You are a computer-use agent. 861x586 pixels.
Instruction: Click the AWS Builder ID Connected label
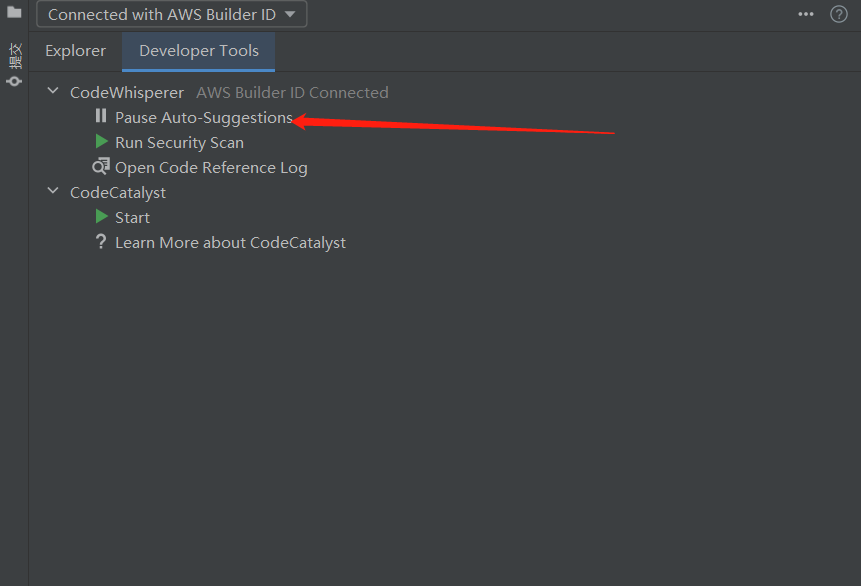[x=292, y=91]
